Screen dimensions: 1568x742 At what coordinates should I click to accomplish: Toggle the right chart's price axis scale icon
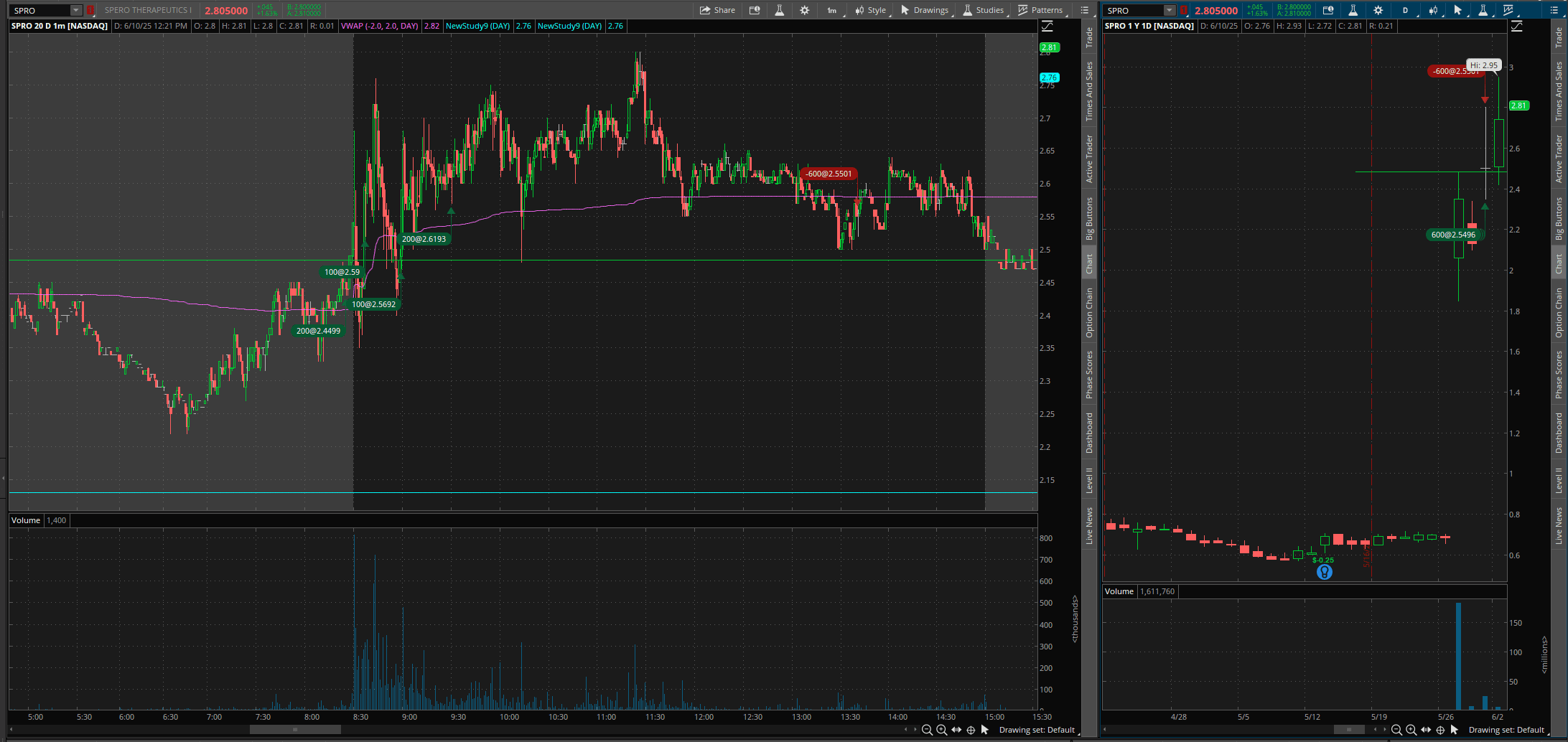[1516, 26]
